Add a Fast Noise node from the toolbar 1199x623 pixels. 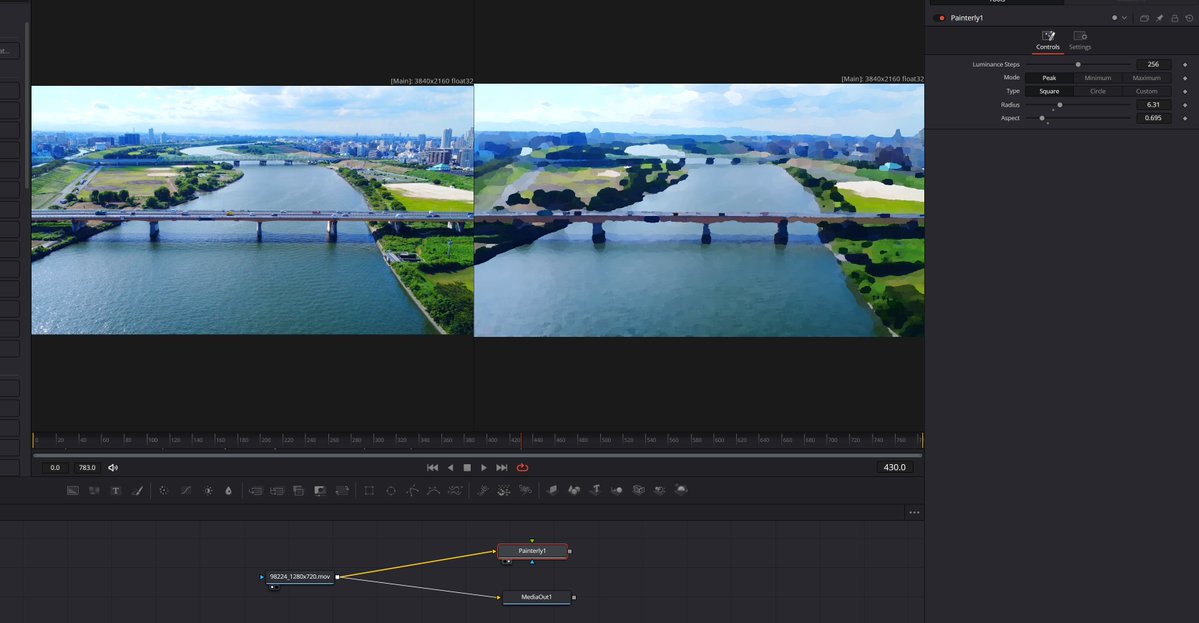tap(94, 491)
